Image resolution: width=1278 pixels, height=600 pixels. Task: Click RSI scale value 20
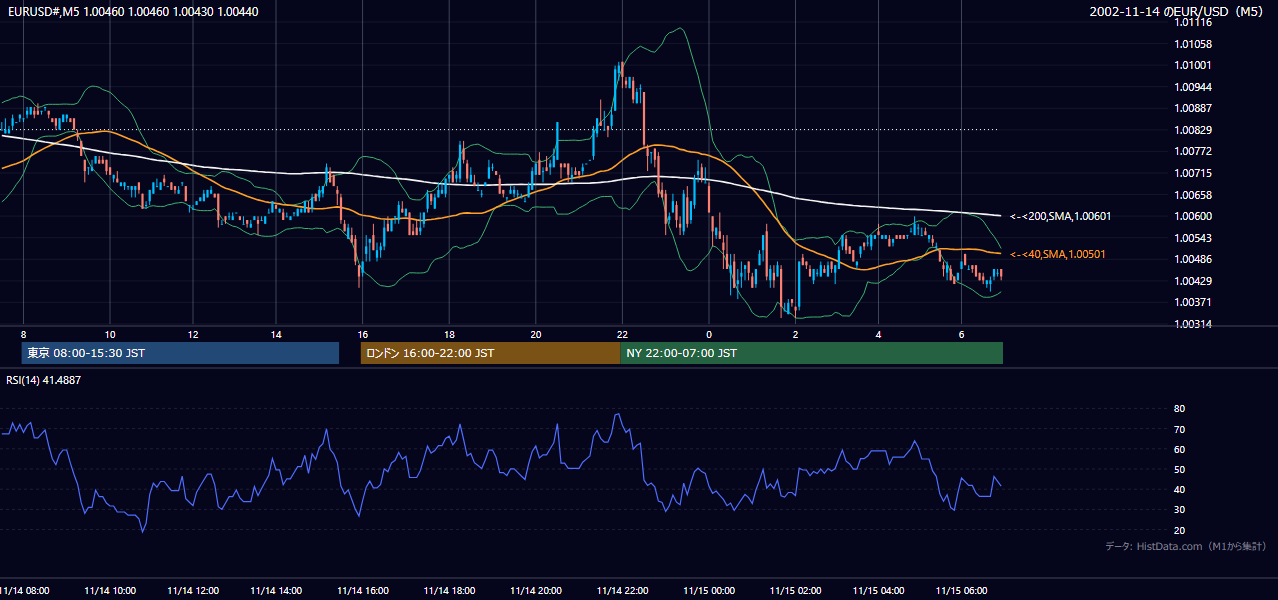(1179, 530)
